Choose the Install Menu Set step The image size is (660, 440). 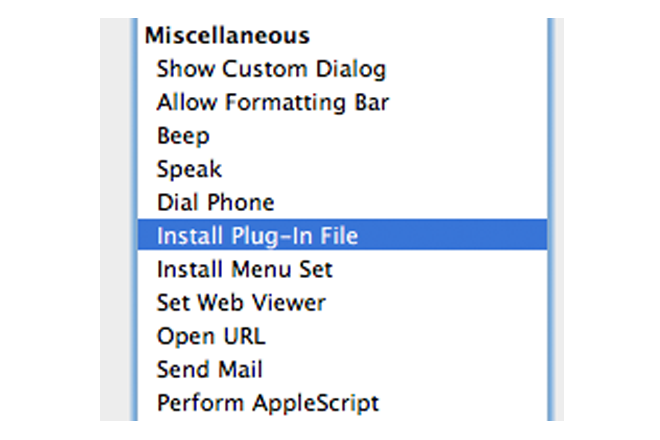pos(244,269)
